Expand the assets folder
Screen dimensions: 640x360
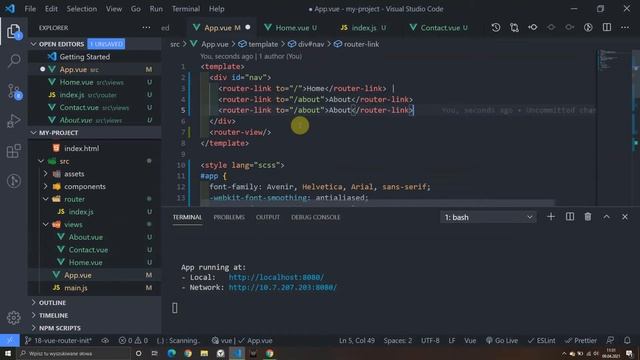pos(46,174)
